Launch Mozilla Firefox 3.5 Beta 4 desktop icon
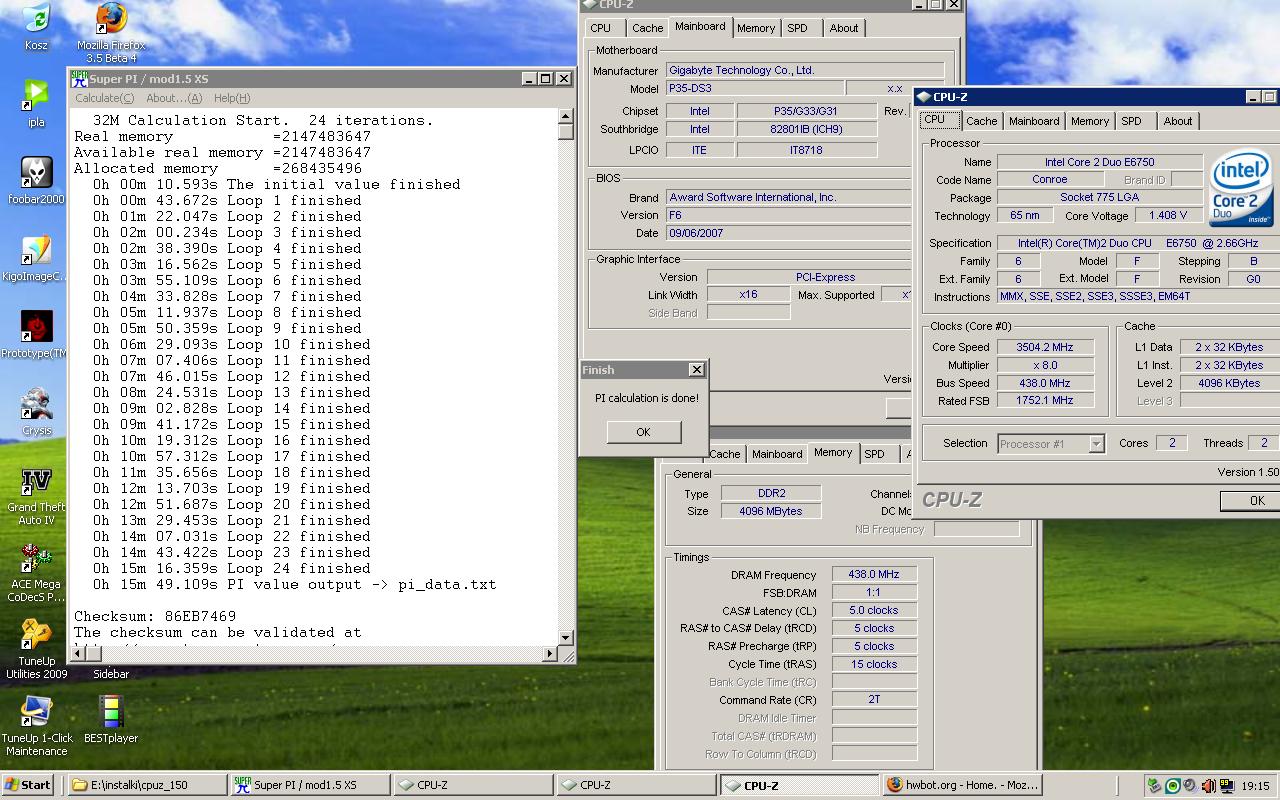The image size is (1280, 800). point(111,32)
